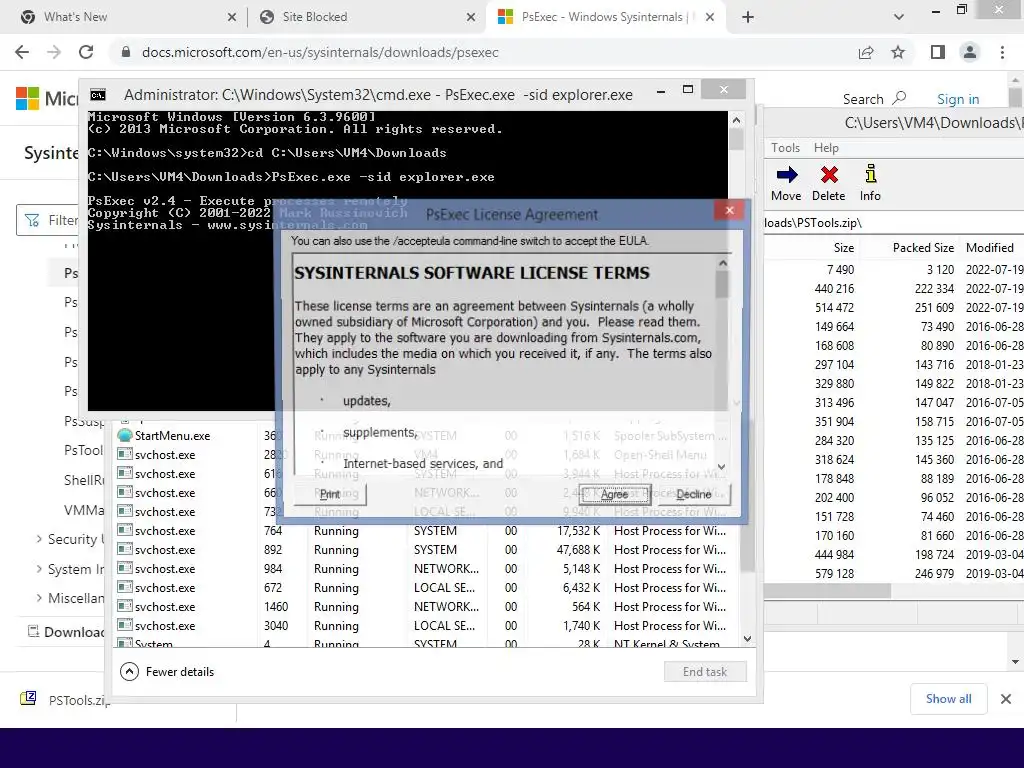Close the PsExec License Agreement dialog

pos(729,210)
